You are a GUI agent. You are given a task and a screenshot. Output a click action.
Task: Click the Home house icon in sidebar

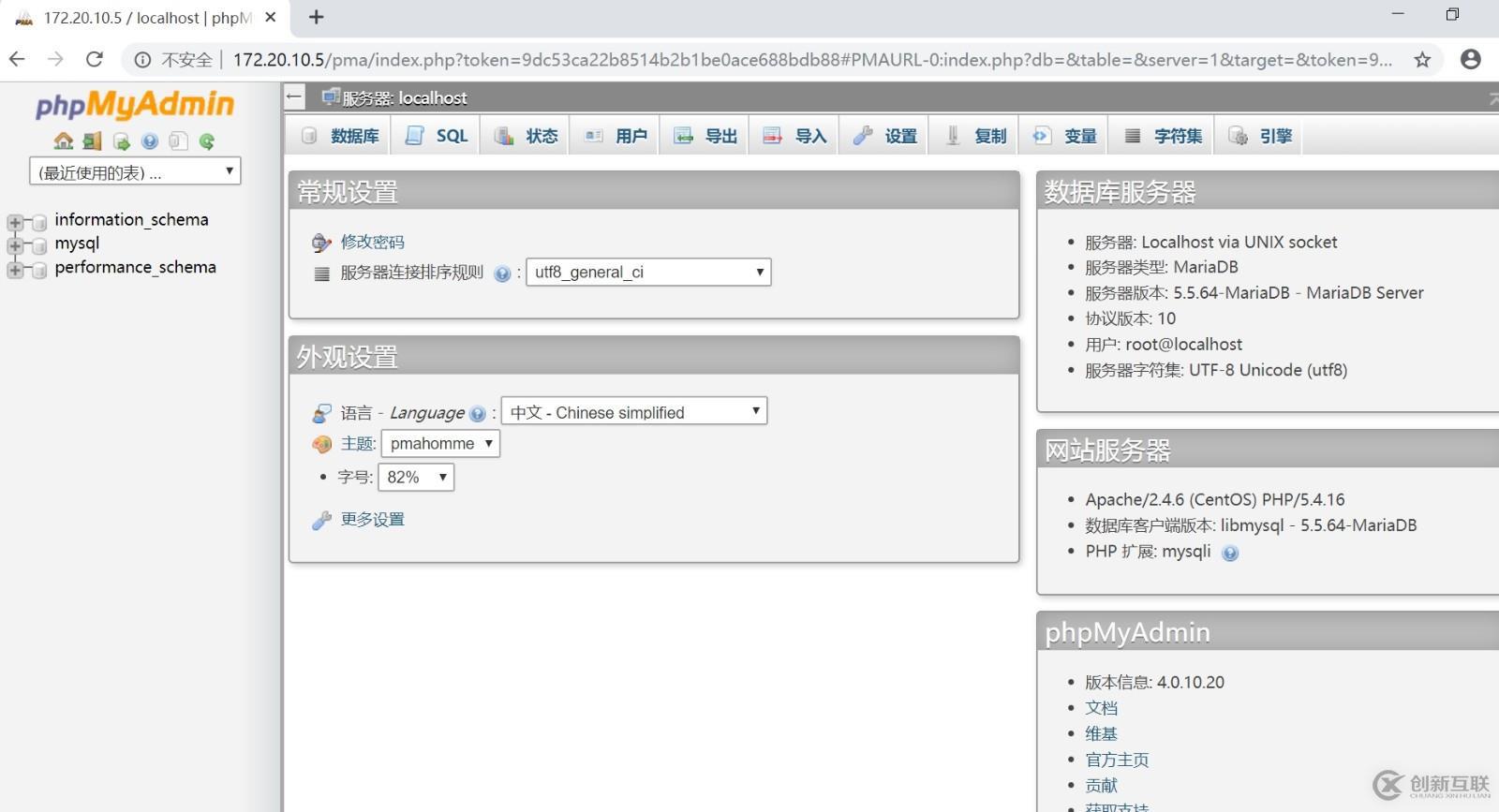point(64,141)
